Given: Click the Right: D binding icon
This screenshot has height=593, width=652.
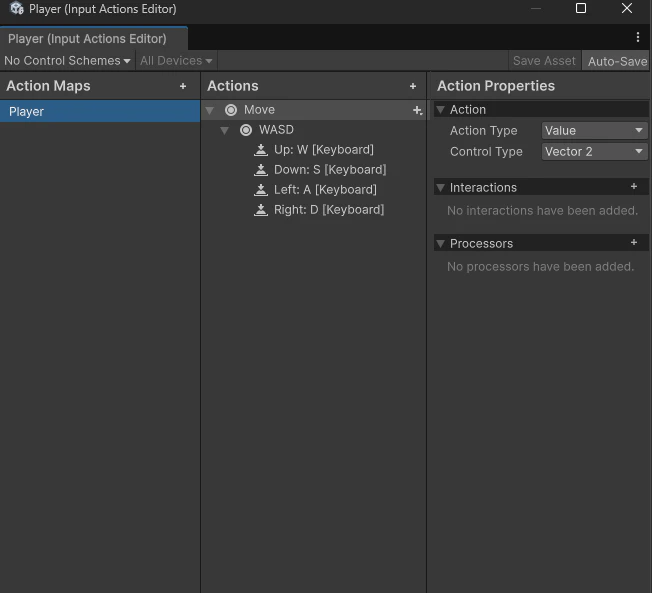Looking at the screenshot, I should pos(261,210).
